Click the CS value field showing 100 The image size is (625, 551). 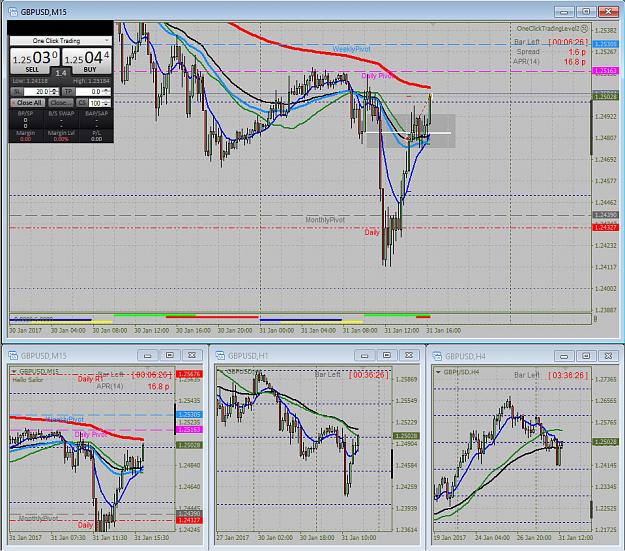[x=95, y=103]
